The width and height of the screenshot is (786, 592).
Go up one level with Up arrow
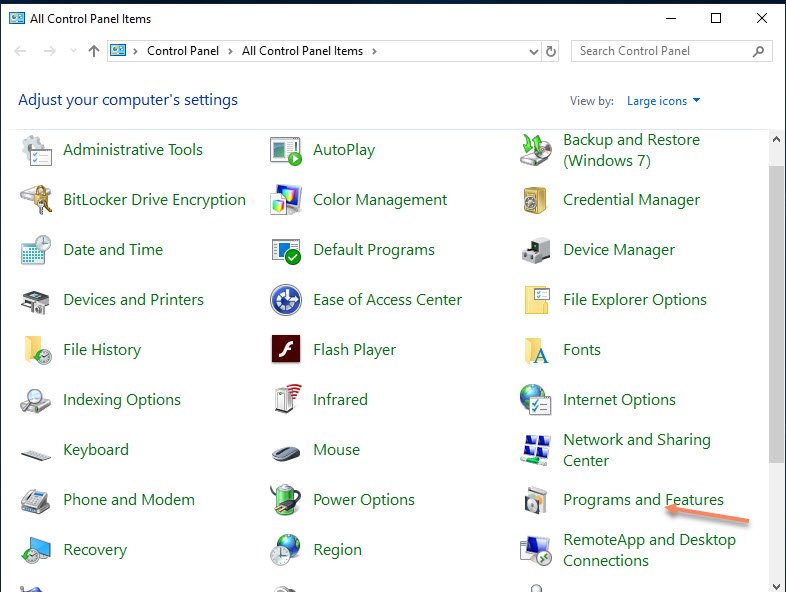[x=94, y=51]
